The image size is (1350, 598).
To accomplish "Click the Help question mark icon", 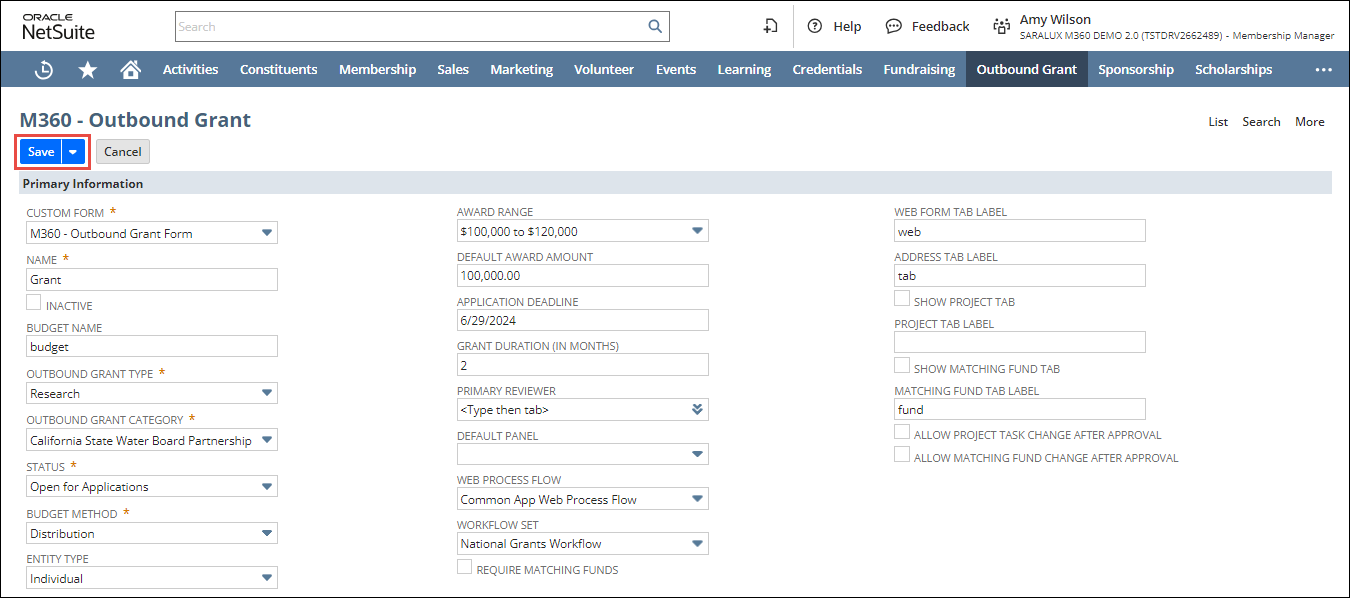I will pyautogui.click(x=815, y=27).
